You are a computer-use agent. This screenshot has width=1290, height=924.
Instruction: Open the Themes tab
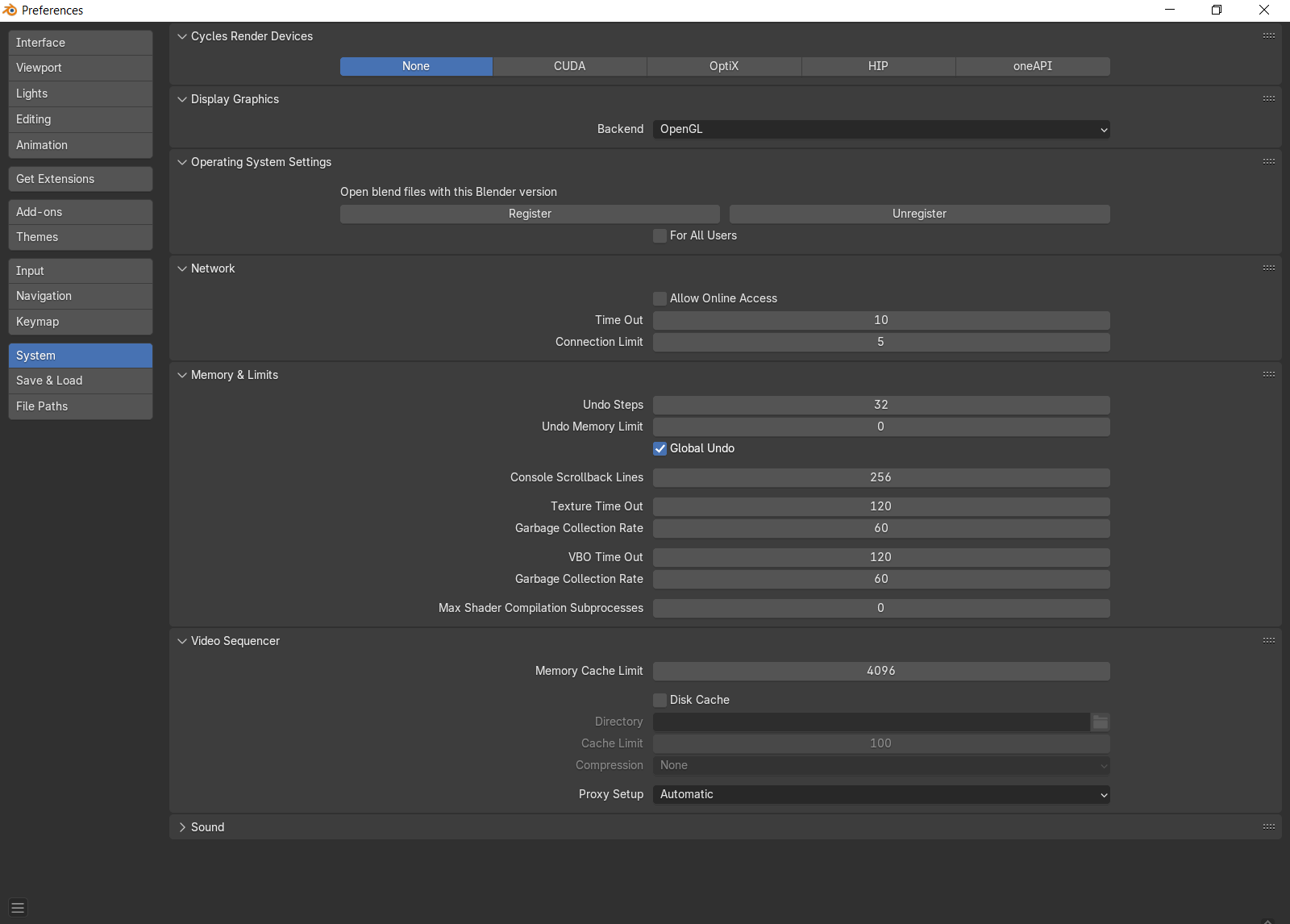81,237
